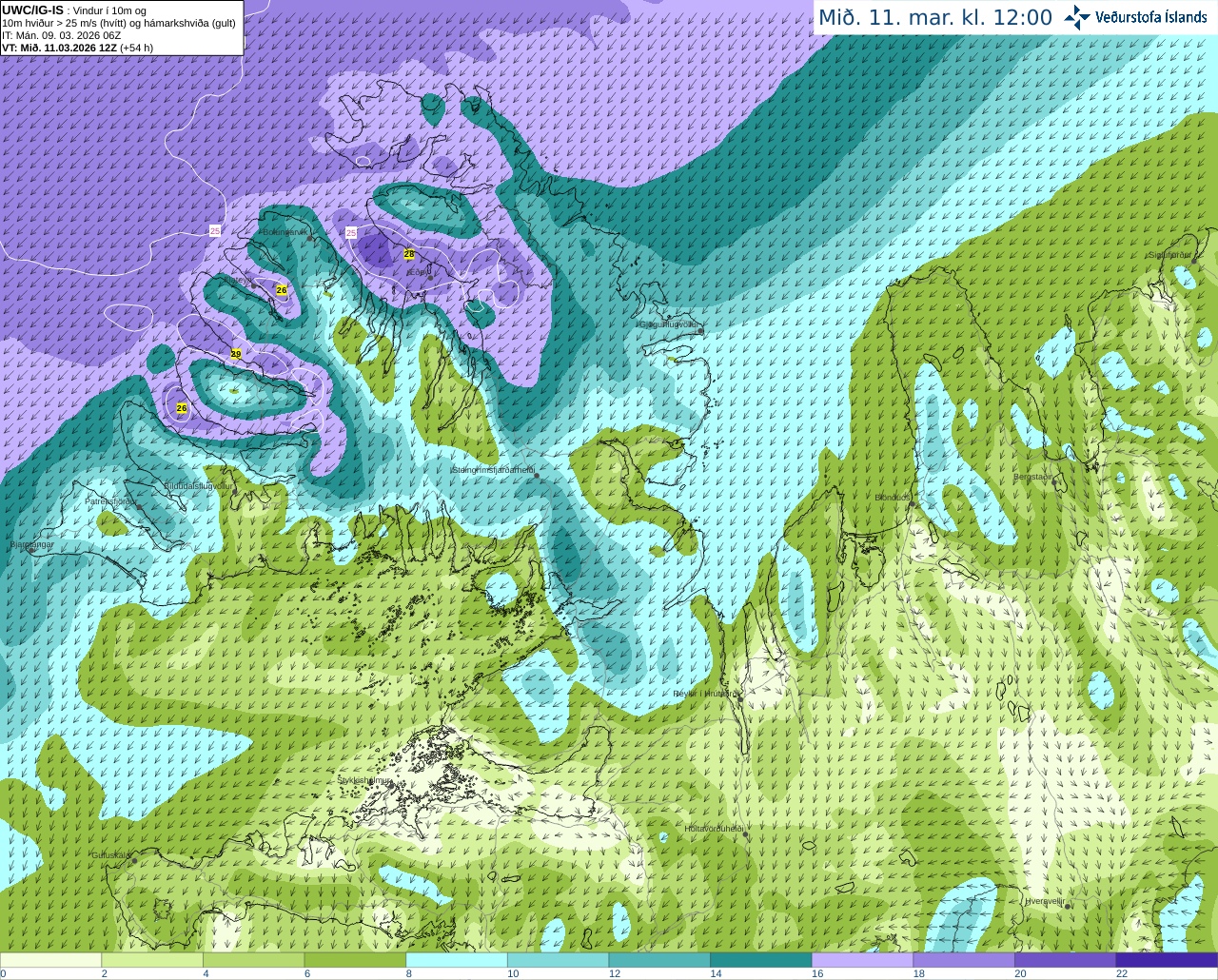Click the Patreksfjörður station label
The image size is (1218, 980).
tap(112, 500)
